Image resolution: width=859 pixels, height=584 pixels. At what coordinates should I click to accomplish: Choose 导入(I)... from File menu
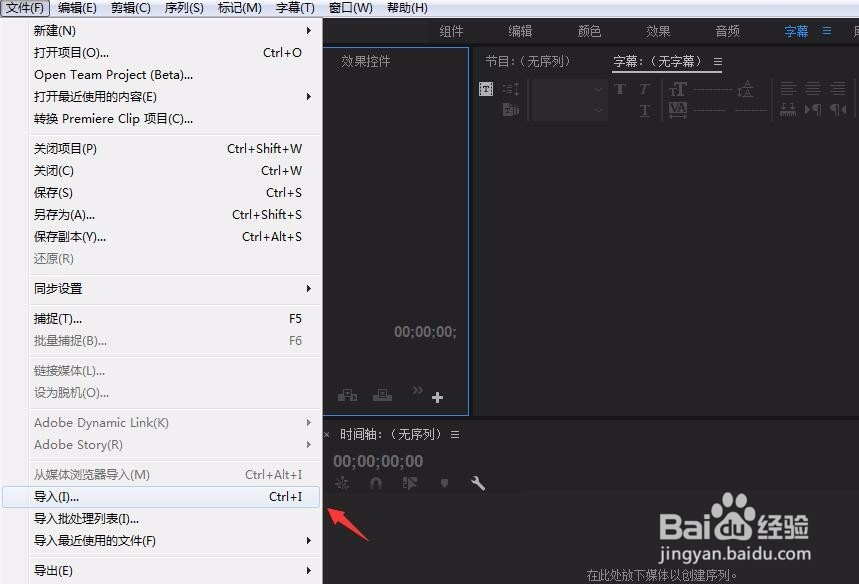tap(161, 497)
